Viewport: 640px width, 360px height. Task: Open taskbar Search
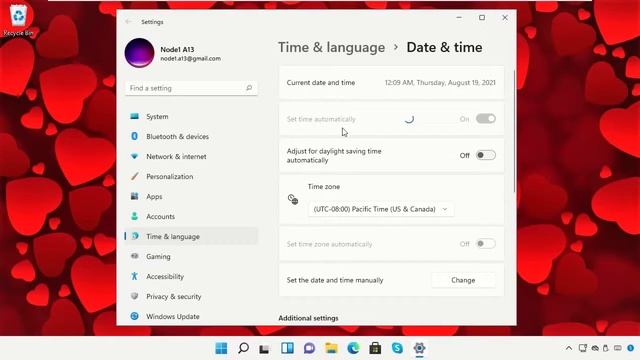(x=243, y=348)
